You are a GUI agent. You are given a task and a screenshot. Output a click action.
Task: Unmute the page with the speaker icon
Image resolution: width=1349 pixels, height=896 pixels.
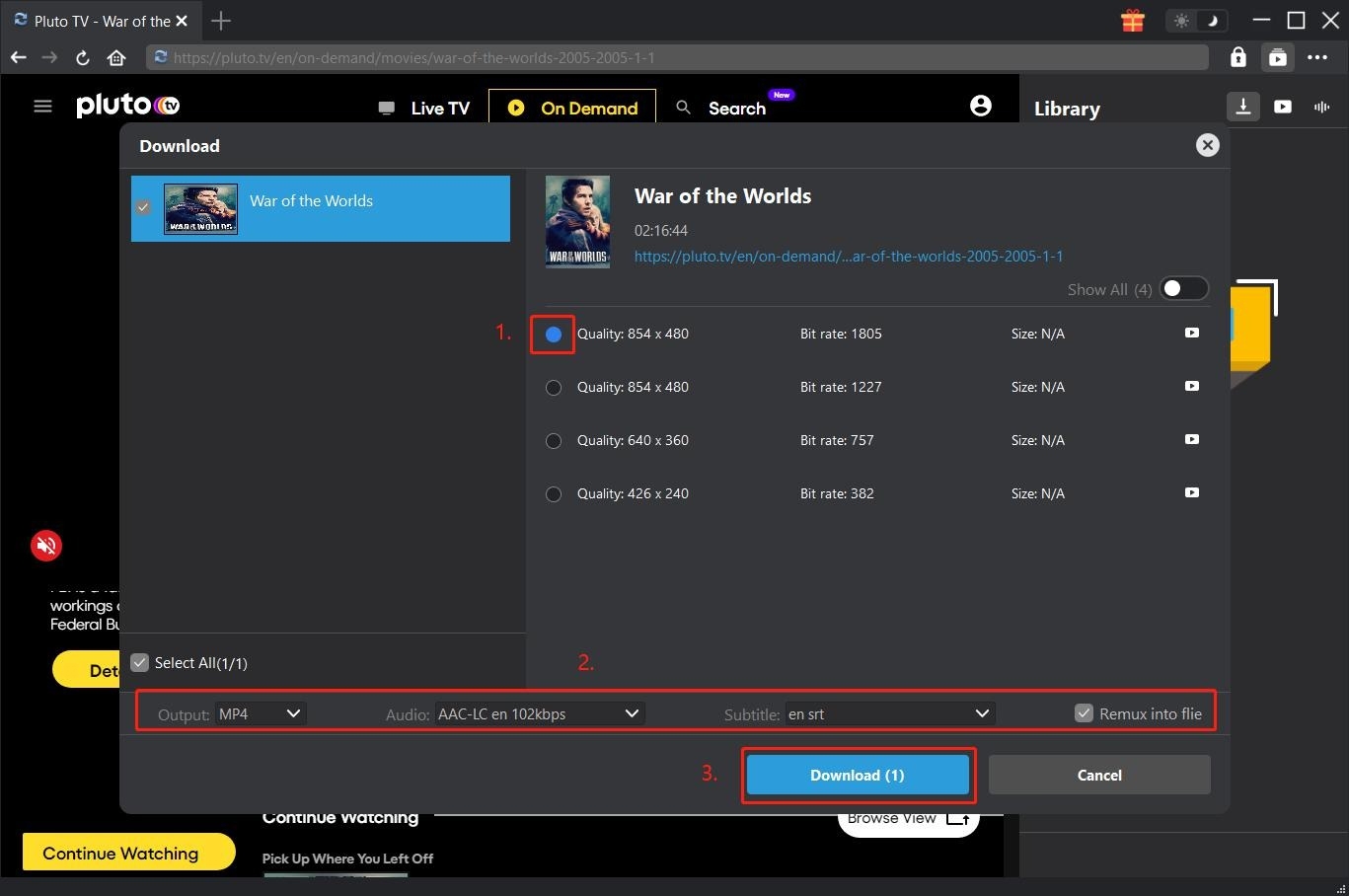(46, 545)
